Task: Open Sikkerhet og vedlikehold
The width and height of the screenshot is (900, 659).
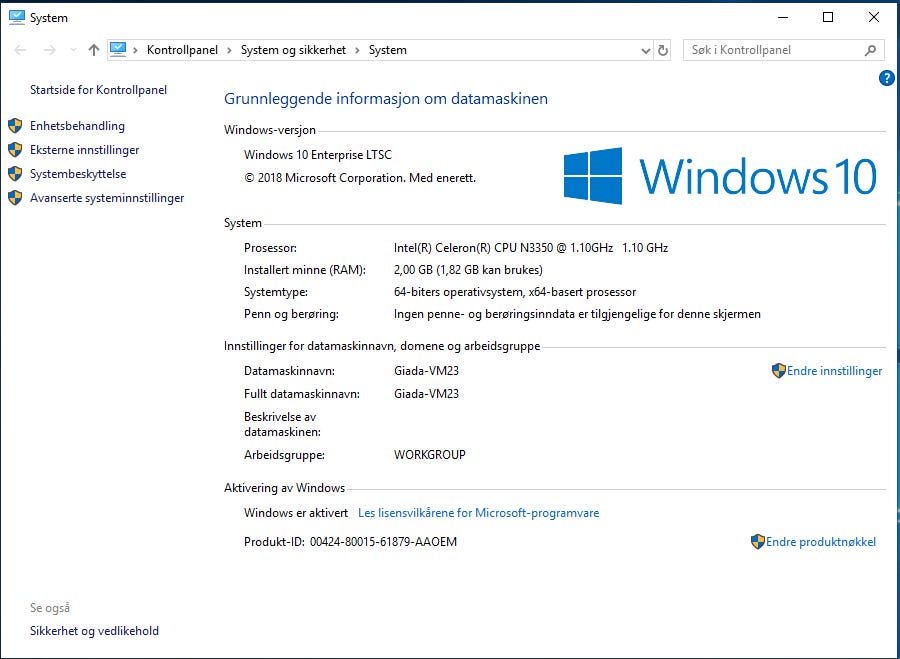Action: [94, 631]
